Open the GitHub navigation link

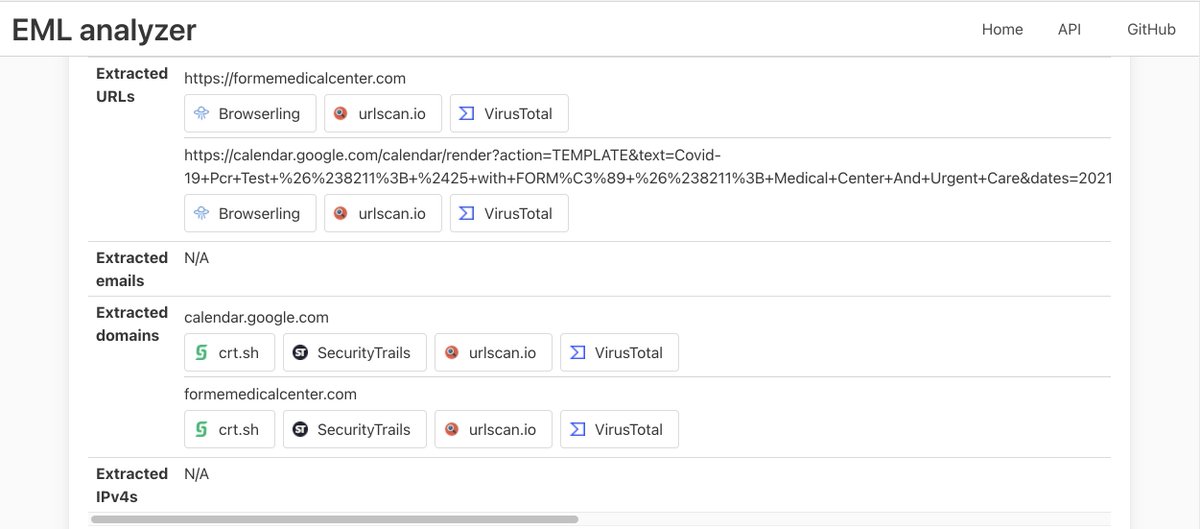pyautogui.click(x=1151, y=29)
